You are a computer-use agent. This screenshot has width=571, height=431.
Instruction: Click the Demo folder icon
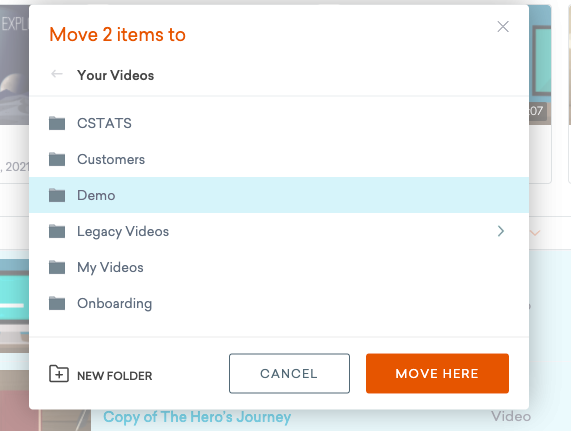tap(57, 195)
